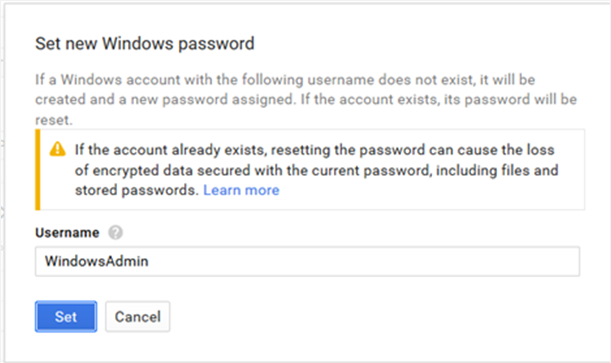Dismiss the dialog with the Cancel button
Image resolution: width=611 pixels, height=363 pixels.
click(x=138, y=316)
